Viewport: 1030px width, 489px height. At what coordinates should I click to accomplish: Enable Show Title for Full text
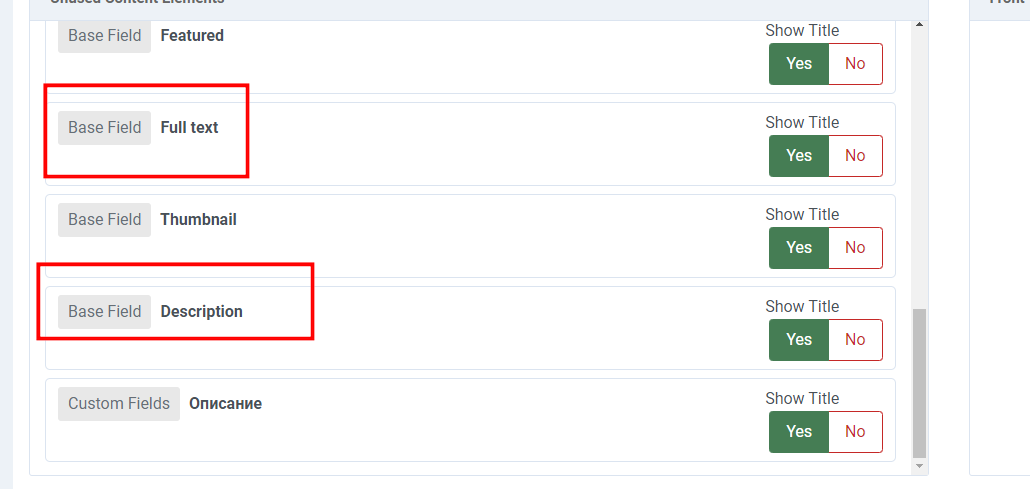pyautogui.click(x=798, y=156)
